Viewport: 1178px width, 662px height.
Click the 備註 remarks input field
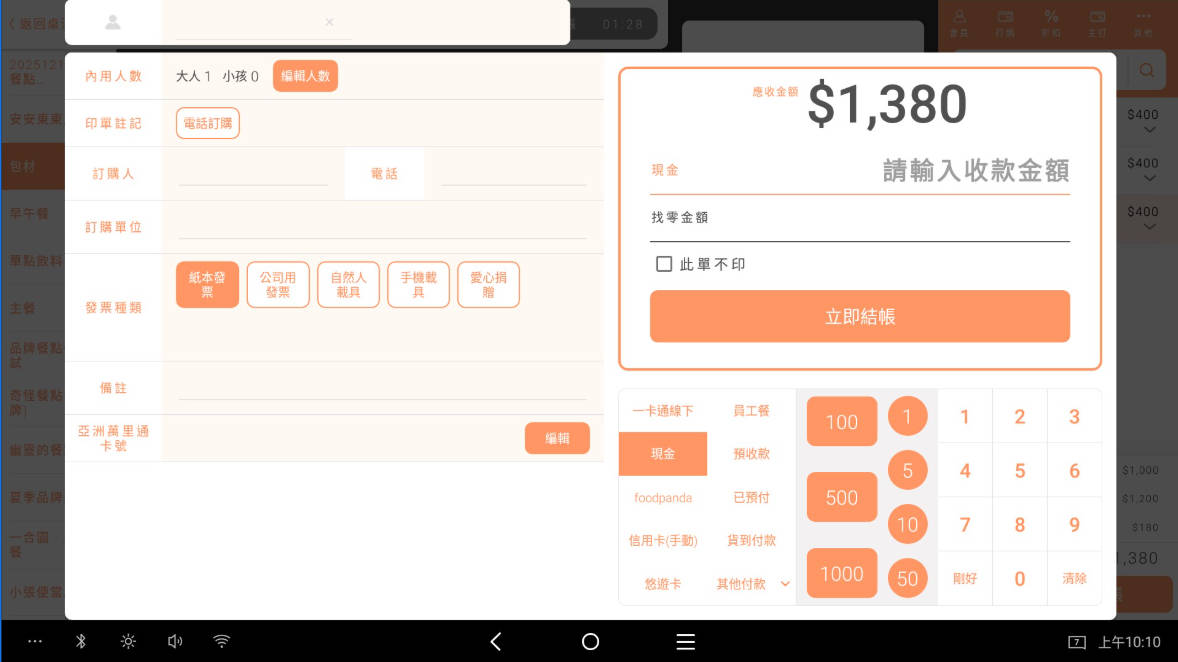tap(382, 388)
